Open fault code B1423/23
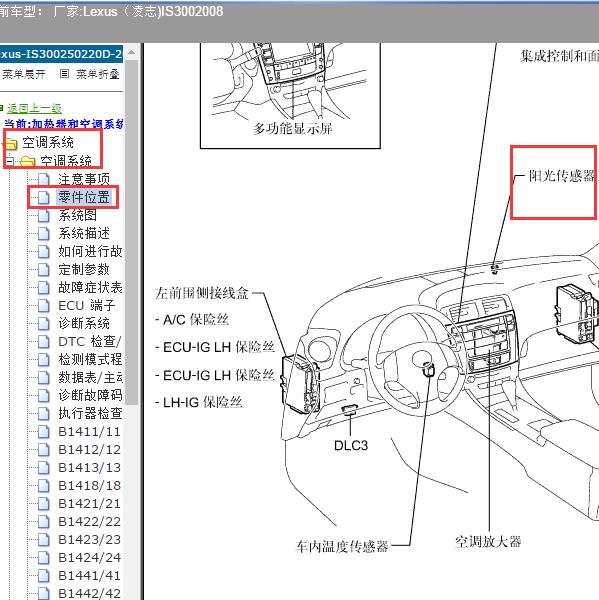599x600 pixels. 90,539
